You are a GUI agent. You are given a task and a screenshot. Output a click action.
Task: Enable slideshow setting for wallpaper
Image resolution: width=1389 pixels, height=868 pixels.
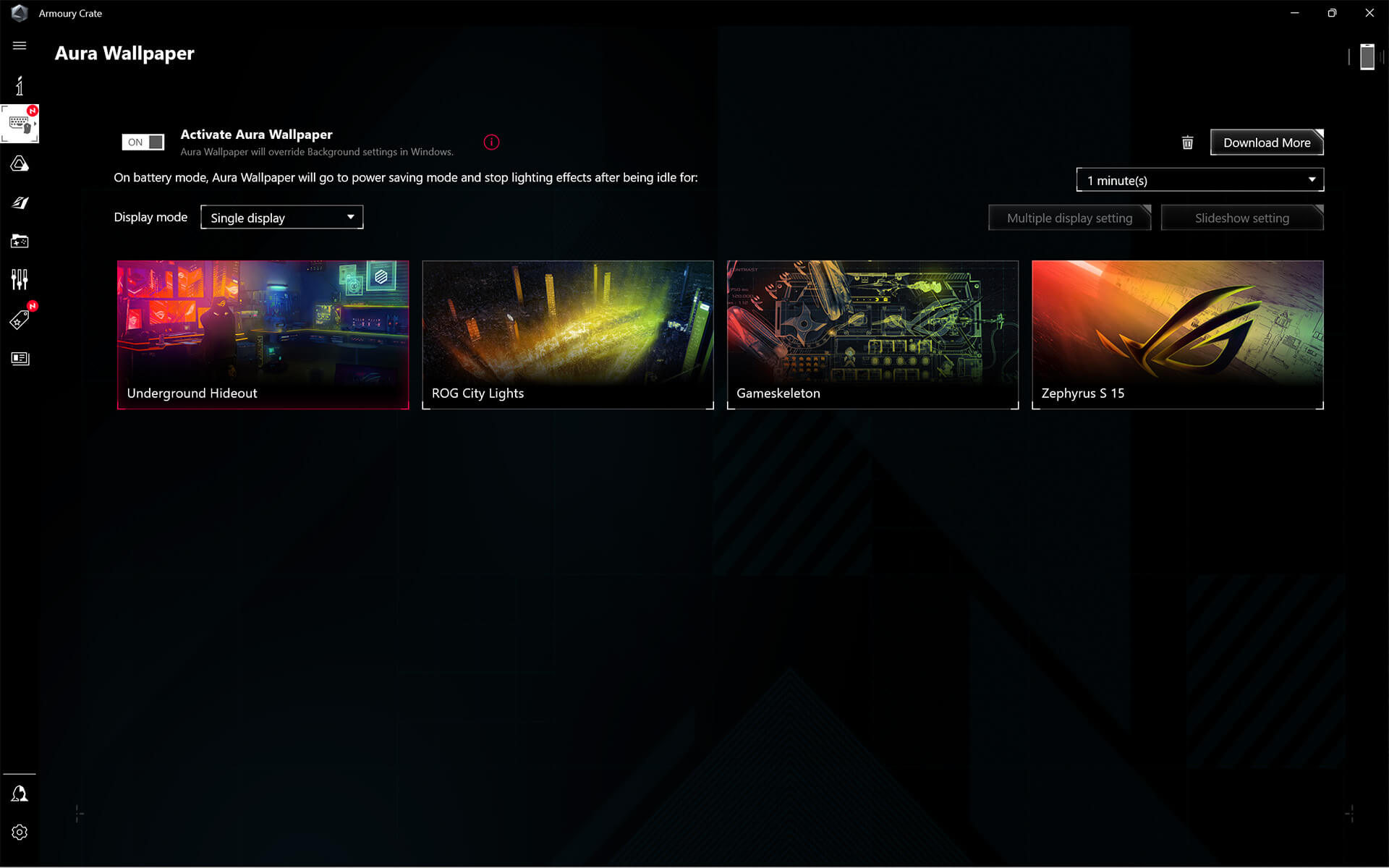point(1242,217)
